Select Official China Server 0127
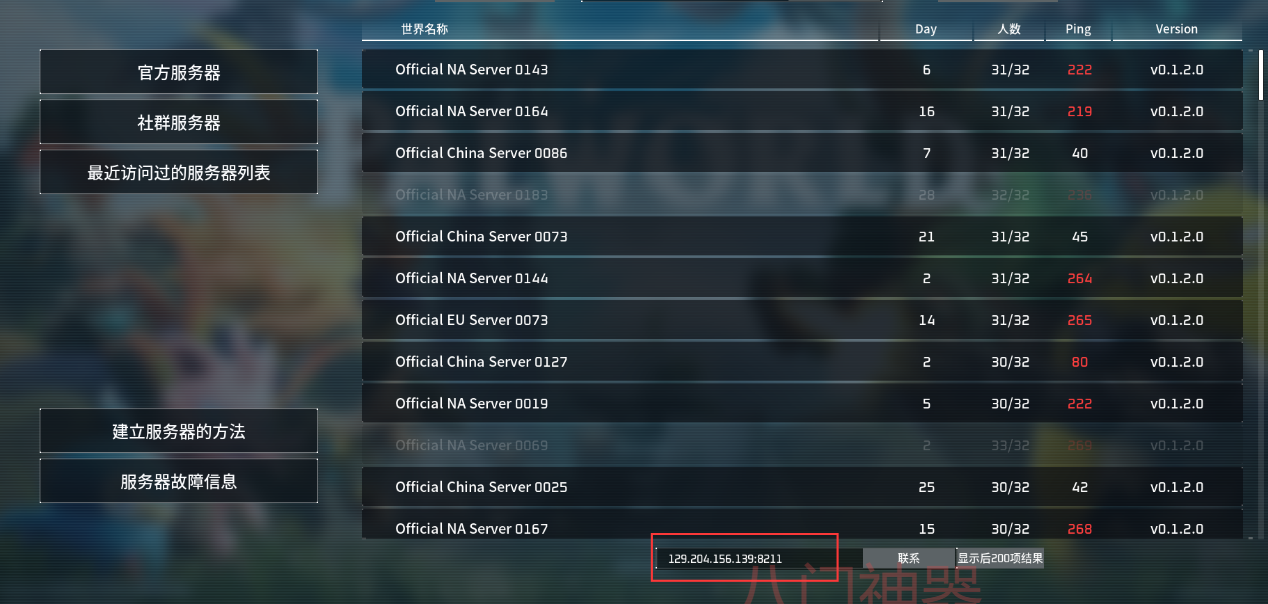The width and height of the screenshot is (1268, 604). (x=802, y=362)
